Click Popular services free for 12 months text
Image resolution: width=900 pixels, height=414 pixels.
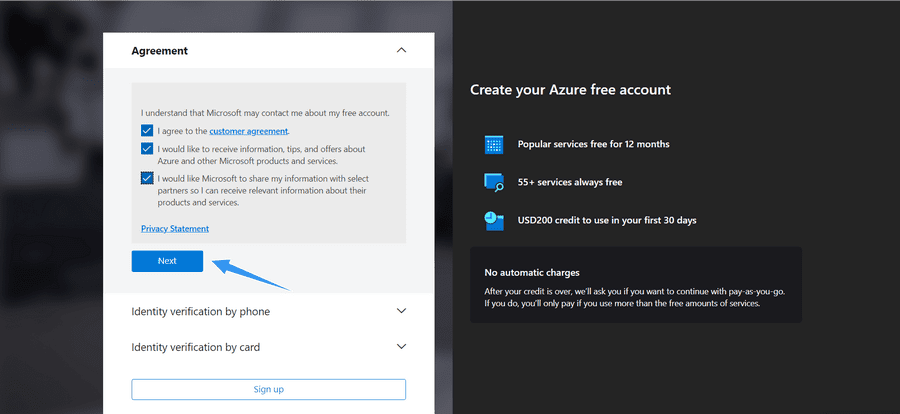tap(593, 144)
